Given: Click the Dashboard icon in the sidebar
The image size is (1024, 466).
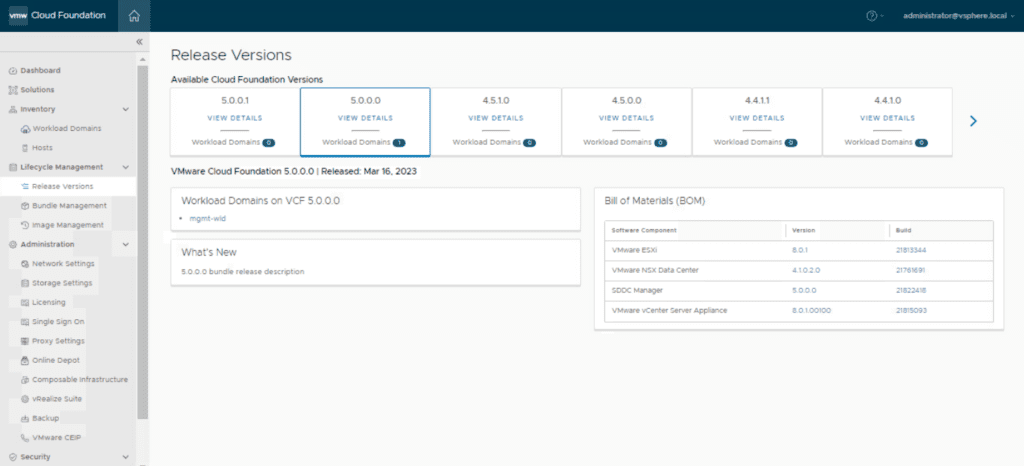Looking at the screenshot, I should coord(13,70).
